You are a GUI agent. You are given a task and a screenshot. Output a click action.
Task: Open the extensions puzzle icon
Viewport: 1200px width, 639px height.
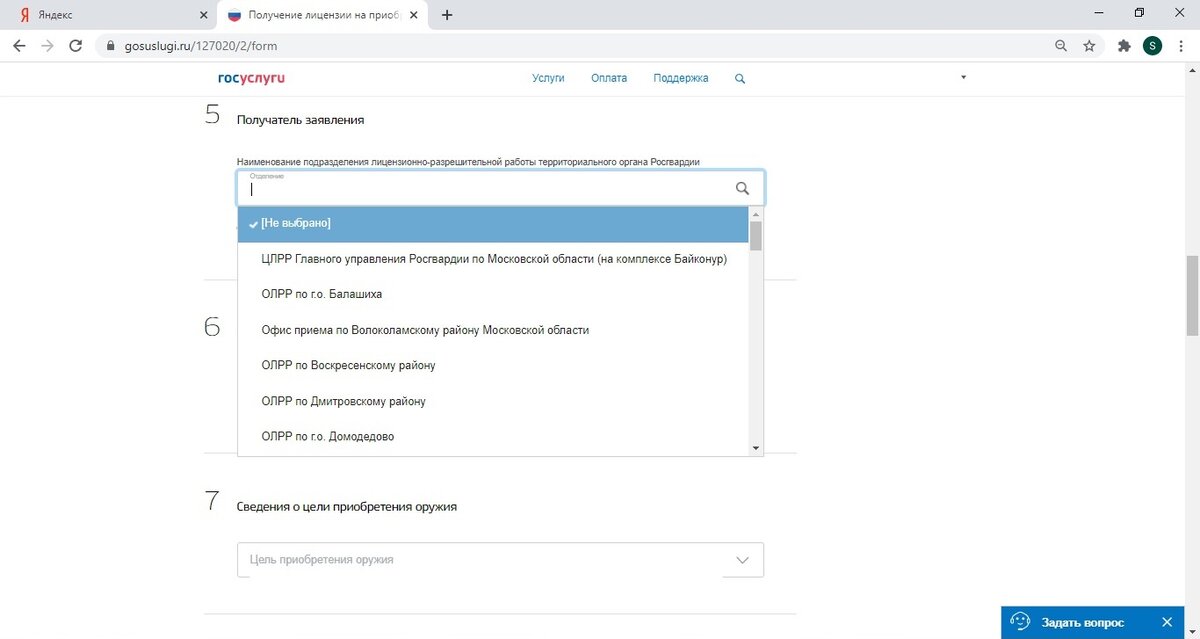pyautogui.click(x=1124, y=45)
